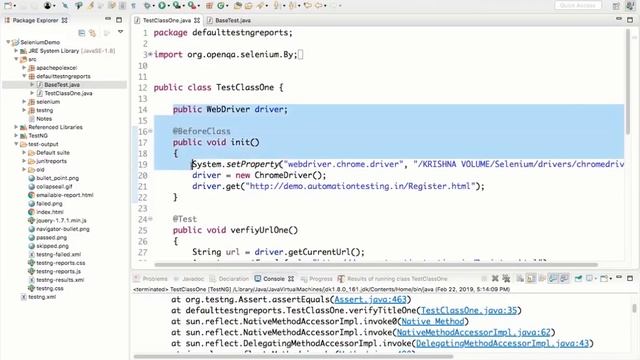Toggle Scroll Lock in Console toolbar
This screenshot has width=640, height=360.
(x=531, y=278)
